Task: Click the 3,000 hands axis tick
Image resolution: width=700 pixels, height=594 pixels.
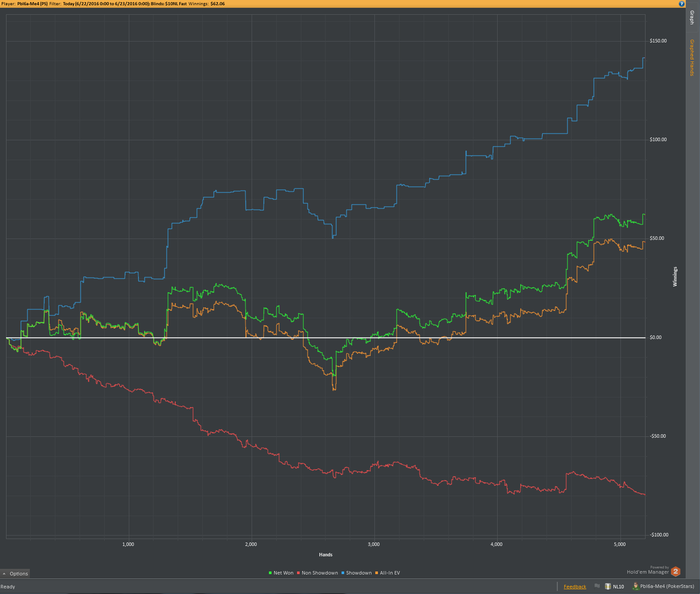Action: (374, 544)
